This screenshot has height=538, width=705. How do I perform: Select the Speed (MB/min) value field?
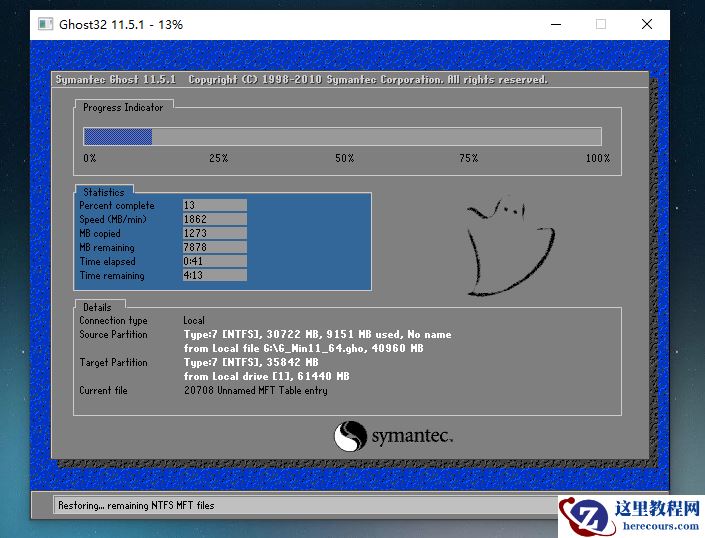[x=214, y=220]
